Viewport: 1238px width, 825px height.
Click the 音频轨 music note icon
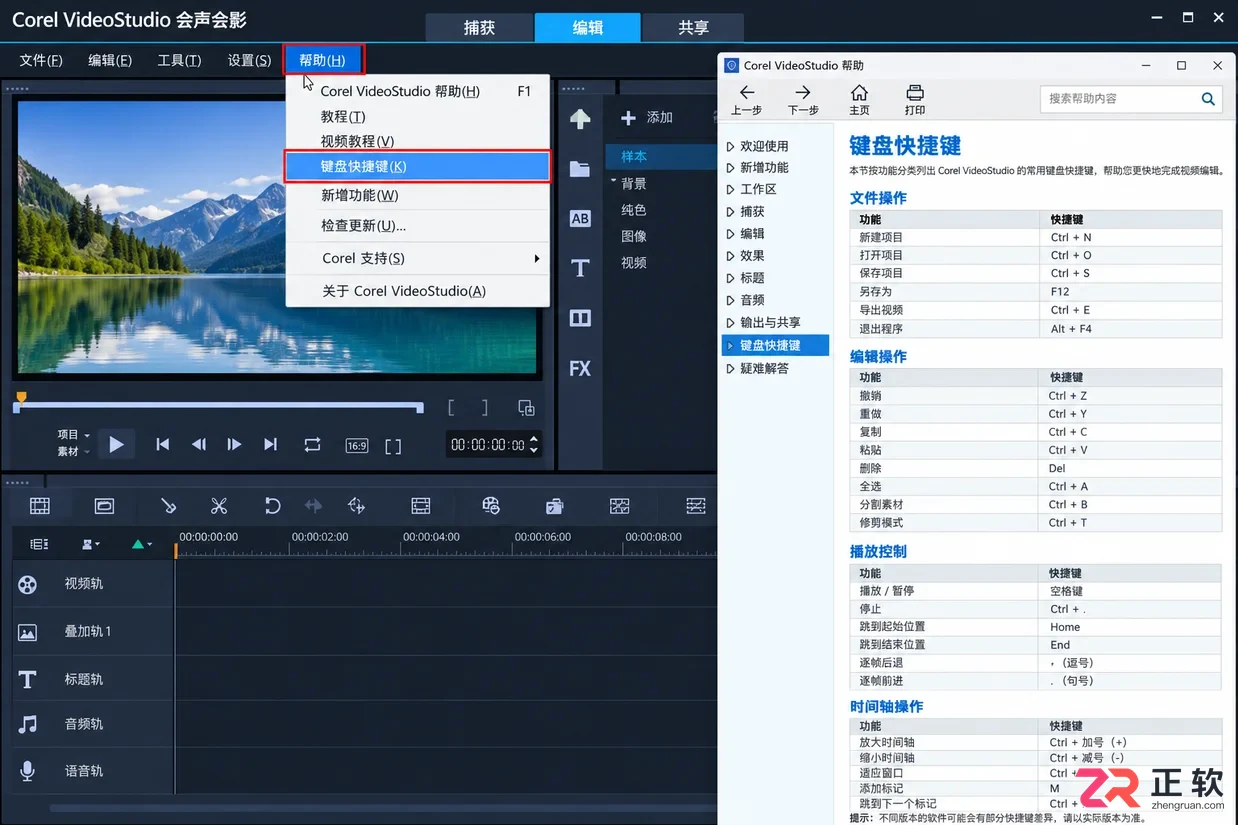(27, 724)
